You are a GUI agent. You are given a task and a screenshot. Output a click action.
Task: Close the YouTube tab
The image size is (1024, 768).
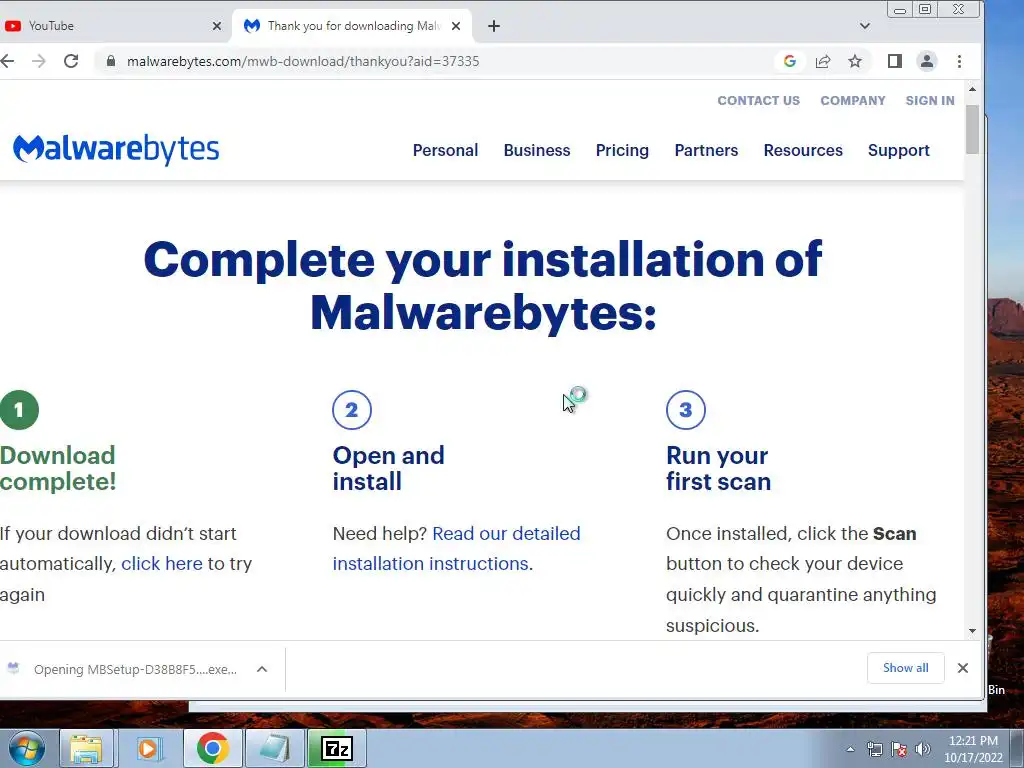click(x=217, y=26)
